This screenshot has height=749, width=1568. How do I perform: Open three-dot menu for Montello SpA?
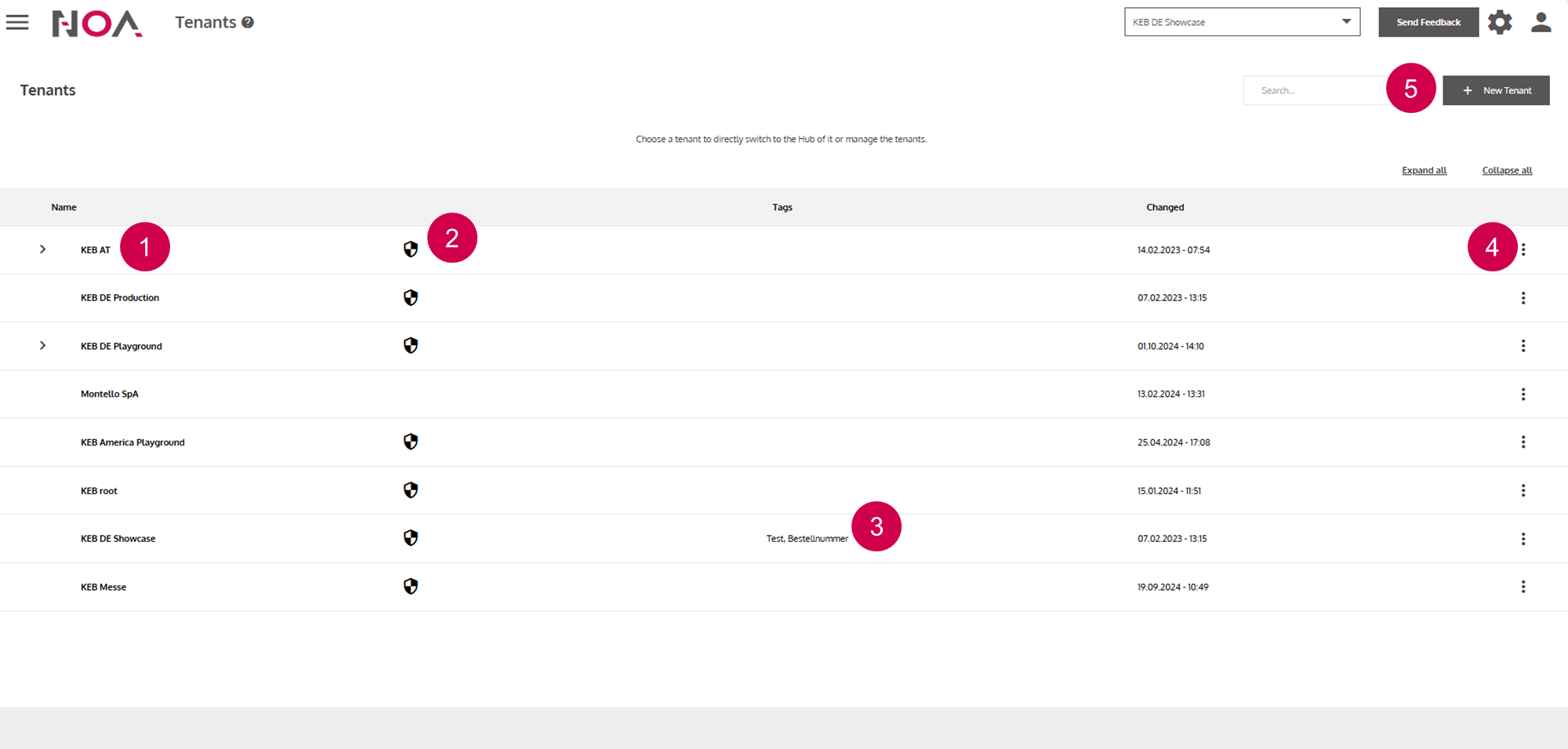(x=1523, y=394)
